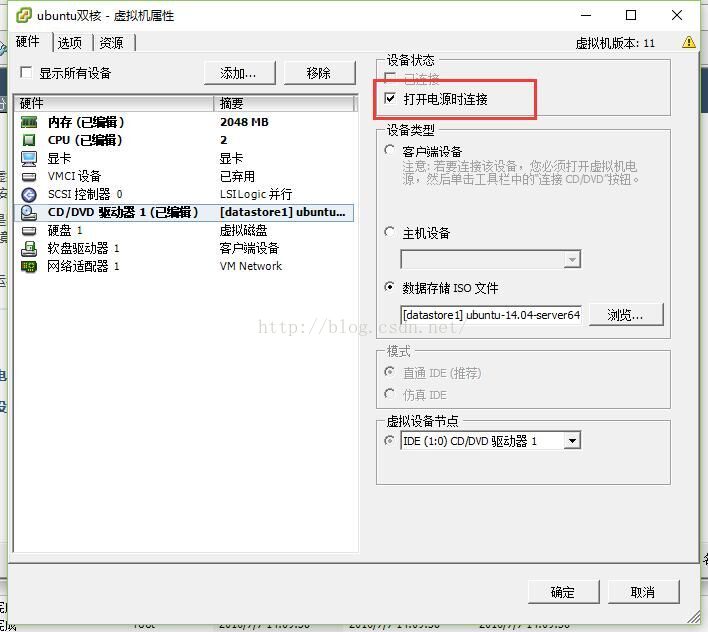Click the 硬件 column header

click(x=114, y=103)
